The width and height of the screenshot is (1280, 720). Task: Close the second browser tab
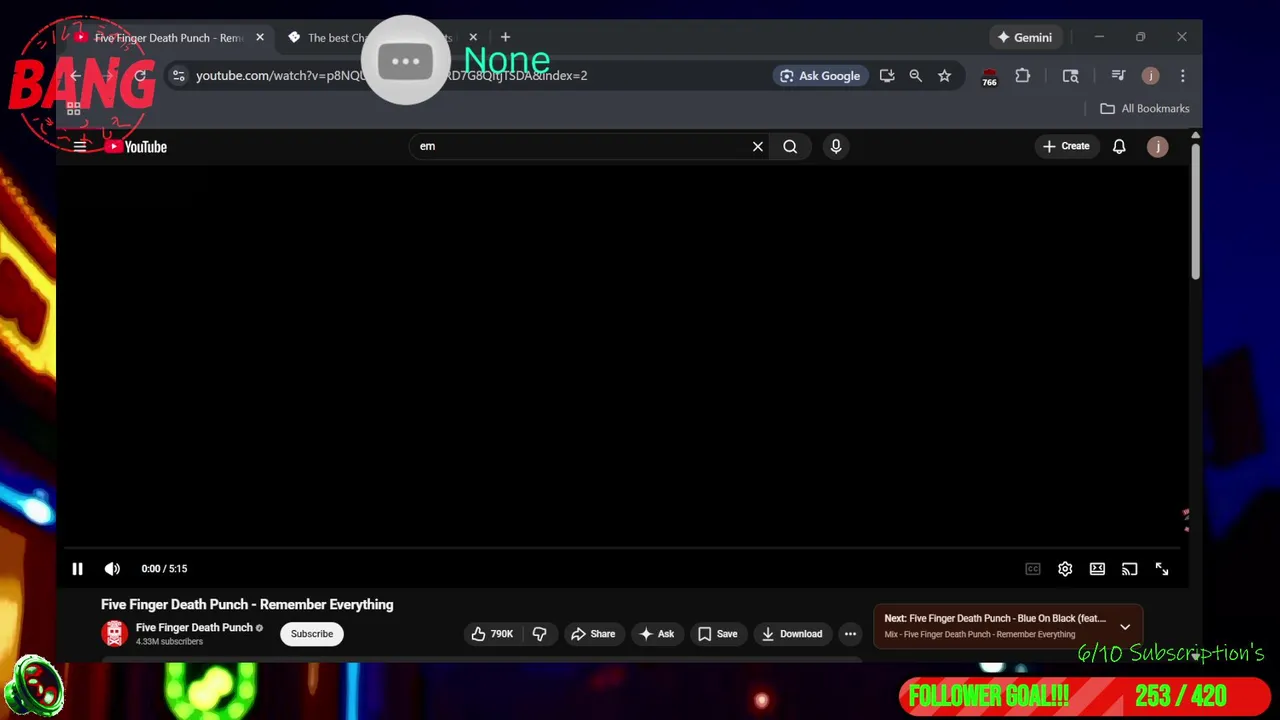473,38
